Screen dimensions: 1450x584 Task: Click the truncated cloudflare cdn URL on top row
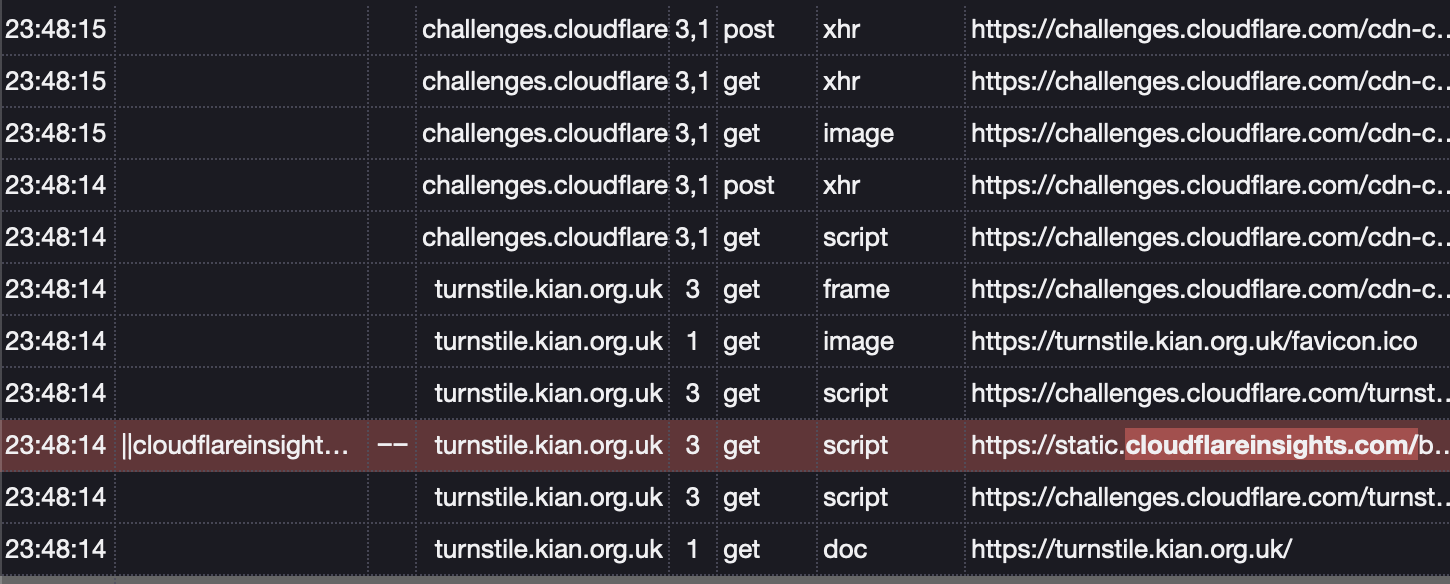(x=1200, y=29)
